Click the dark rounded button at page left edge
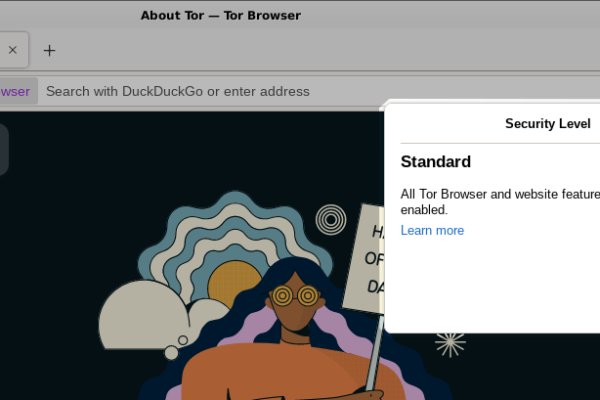This screenshot has width=600, height=400. (3, 149)
